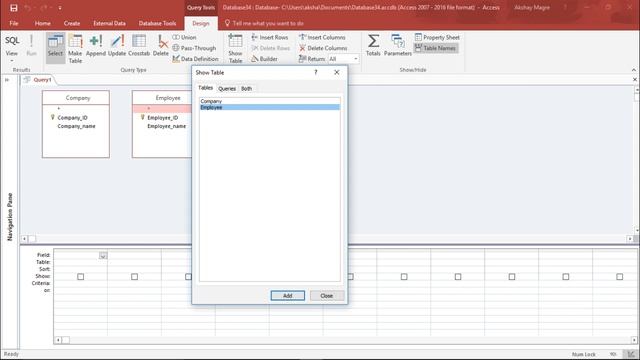Viewport: 640px width, 360px height.
Task: Choose the Make Table query type
Action: pos(75,49)
